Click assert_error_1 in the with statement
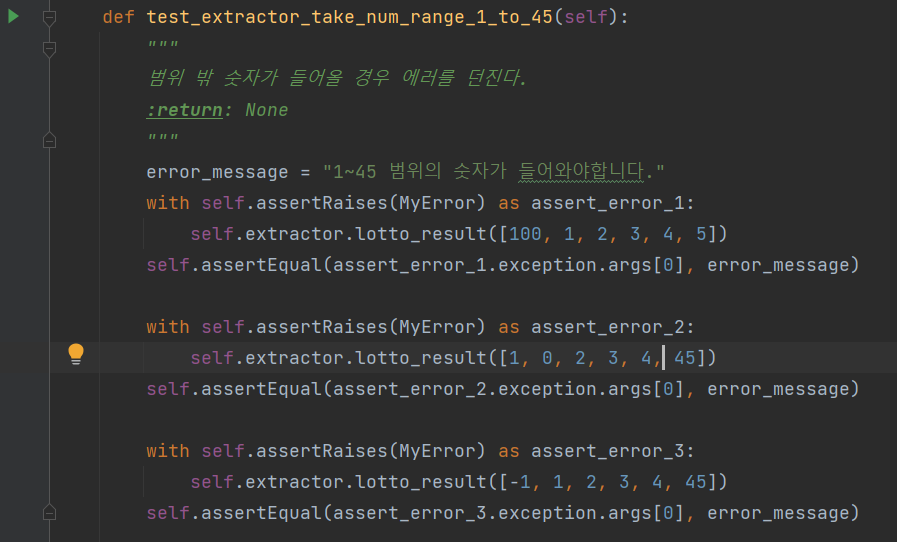 click(608, 203)
